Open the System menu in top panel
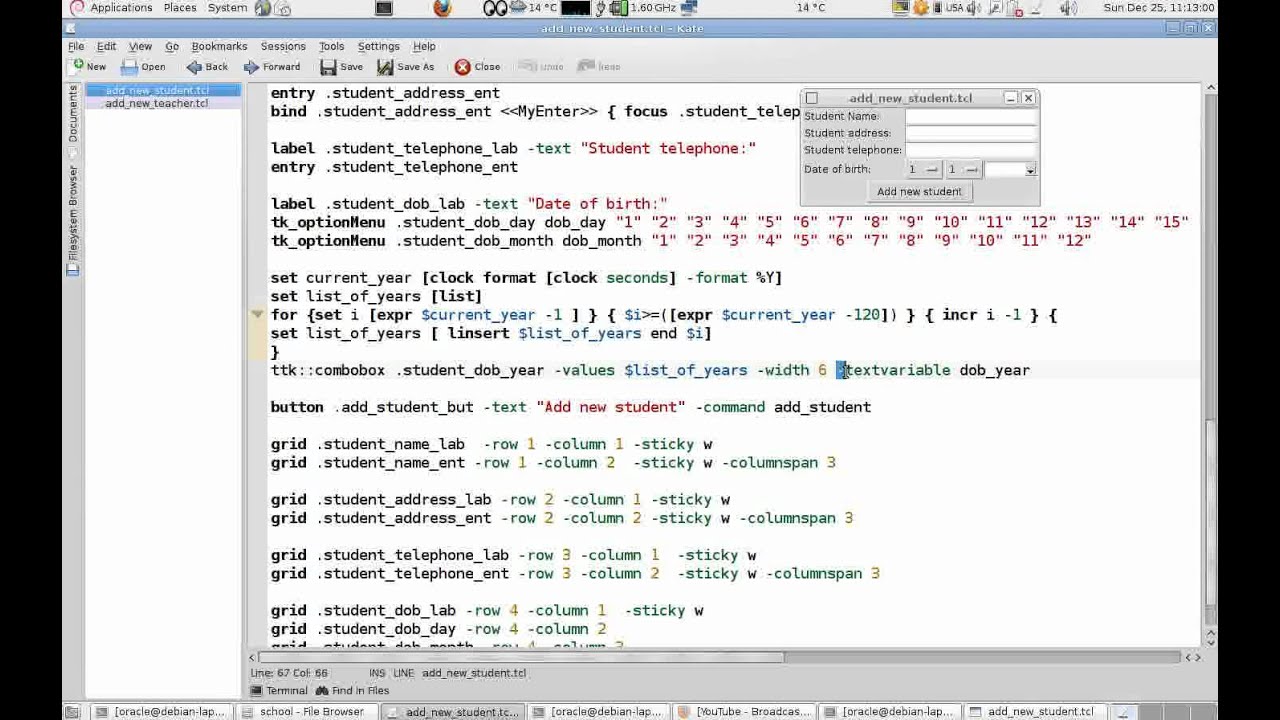The image size is (1280, 720). 227,8
